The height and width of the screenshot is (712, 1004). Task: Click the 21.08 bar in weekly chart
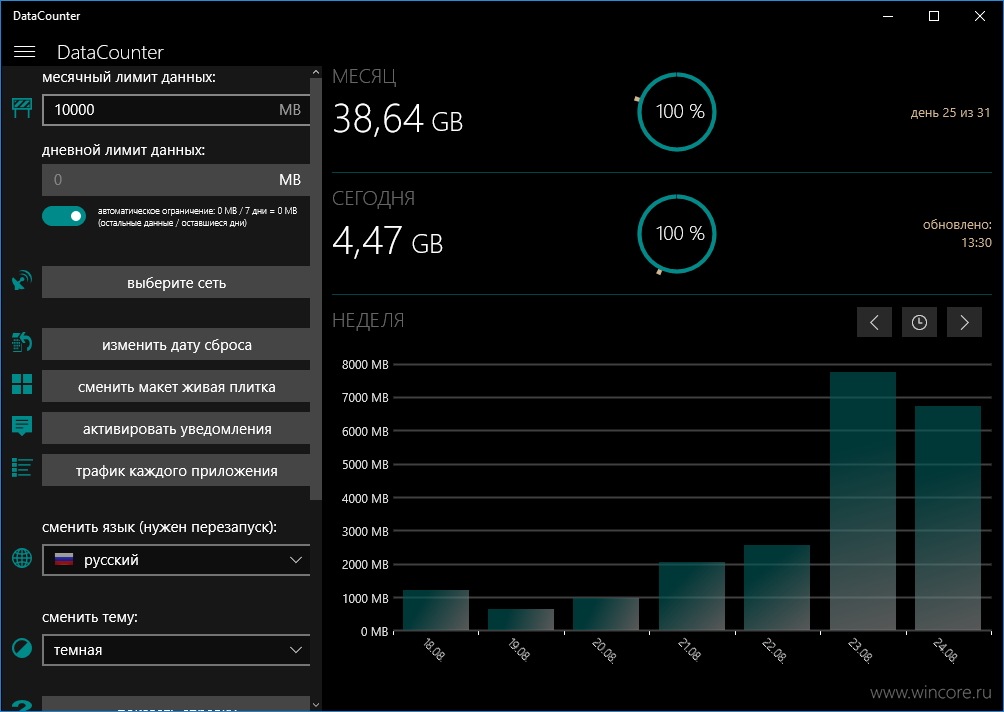pyautogui.click(x=692, y=596)
